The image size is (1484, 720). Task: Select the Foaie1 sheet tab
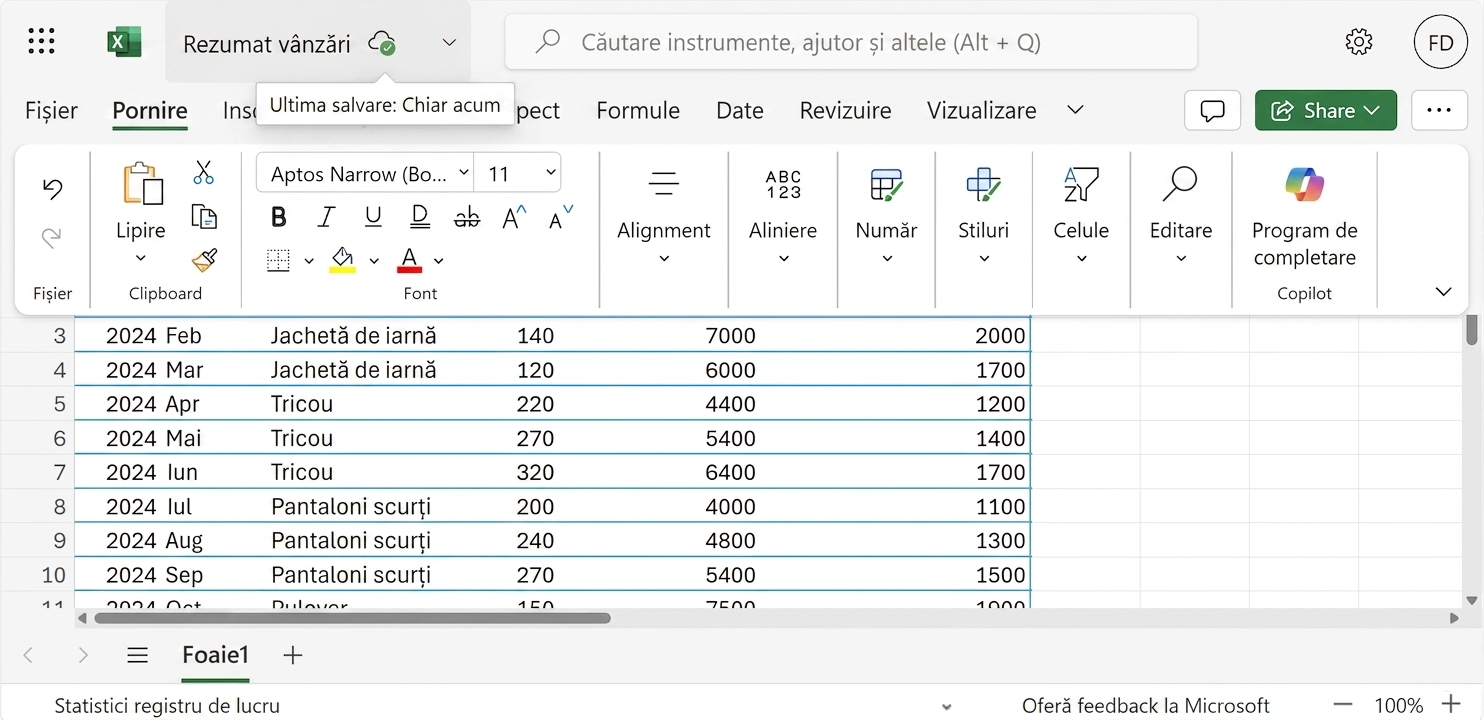click(x=215, y=655)
